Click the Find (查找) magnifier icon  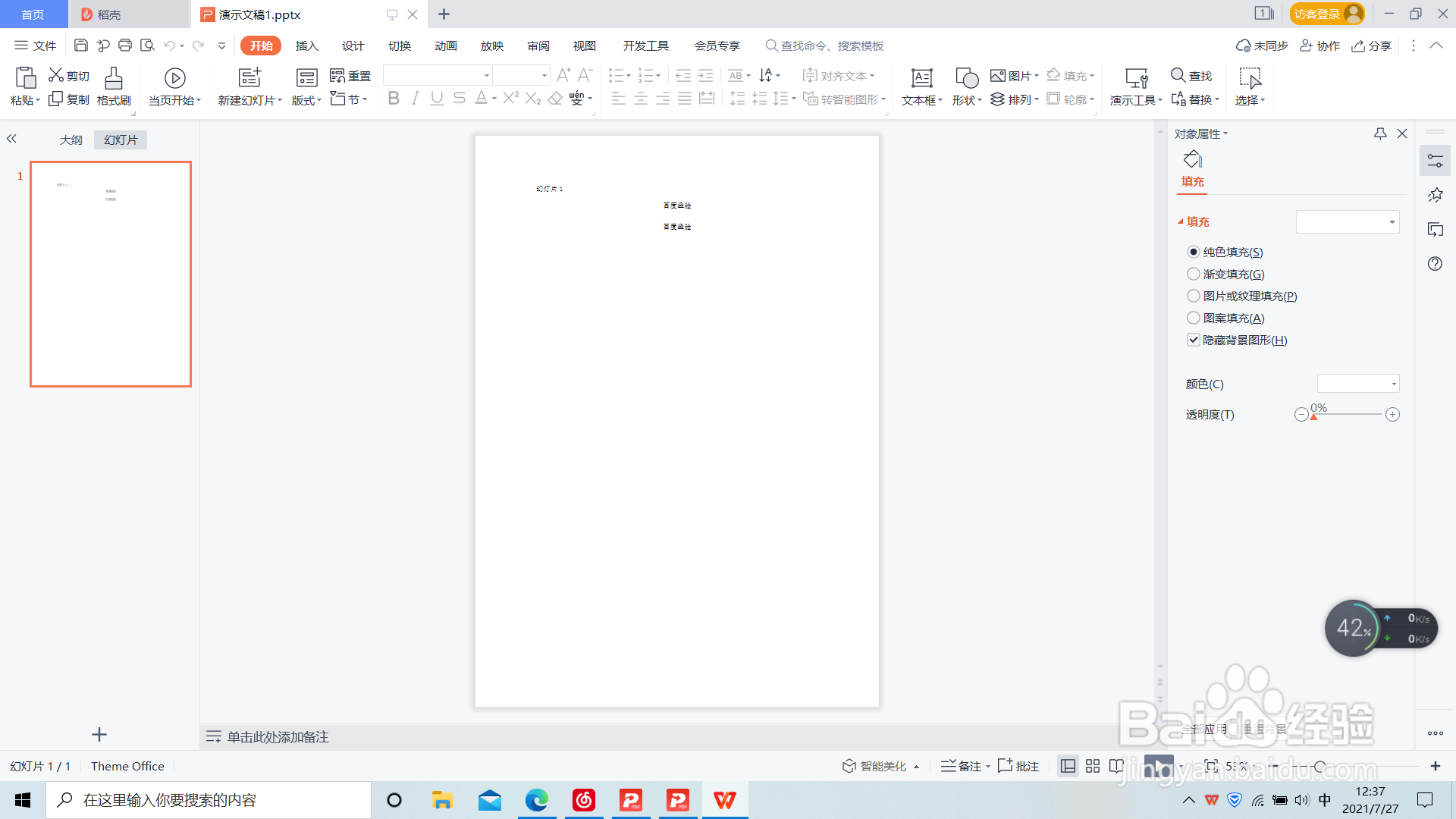click(1178, 75)
